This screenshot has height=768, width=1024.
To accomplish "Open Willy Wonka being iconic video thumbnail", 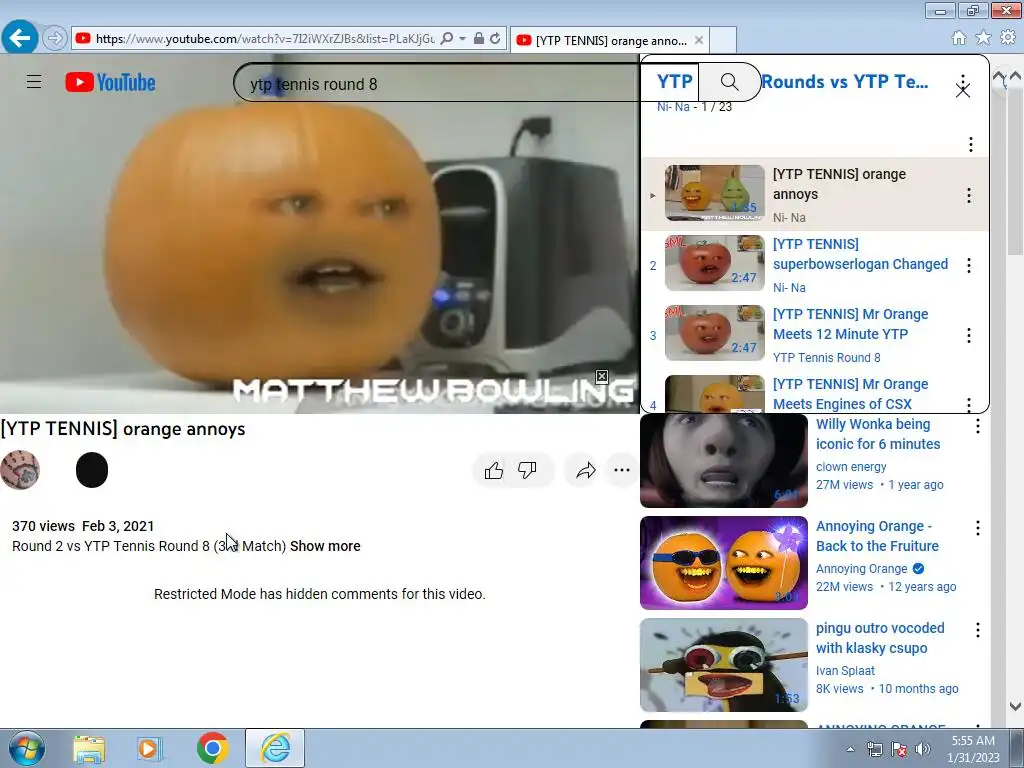I will 724,460.
